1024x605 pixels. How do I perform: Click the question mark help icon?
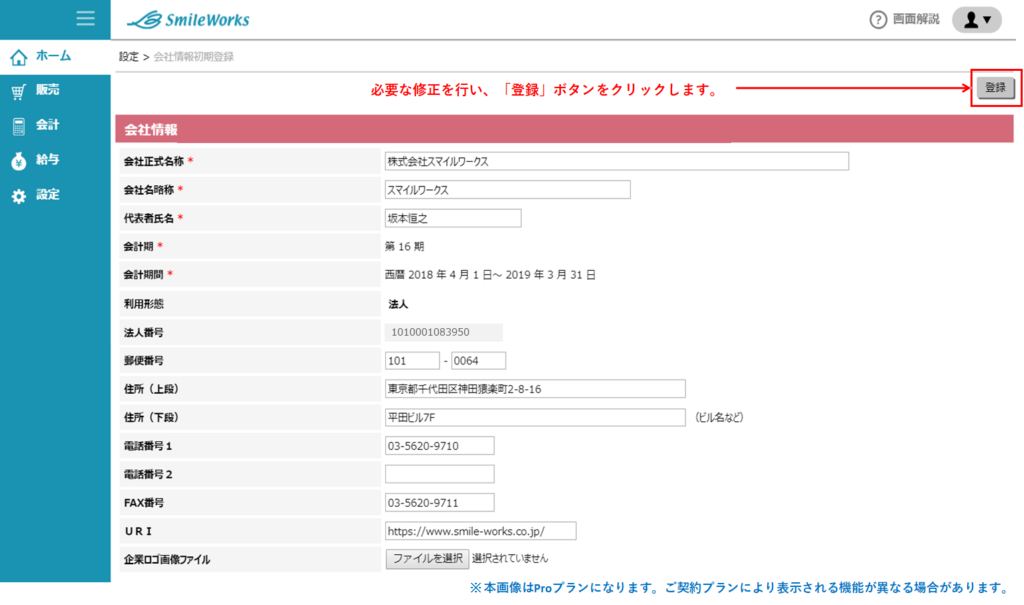(x=878, y=20)
